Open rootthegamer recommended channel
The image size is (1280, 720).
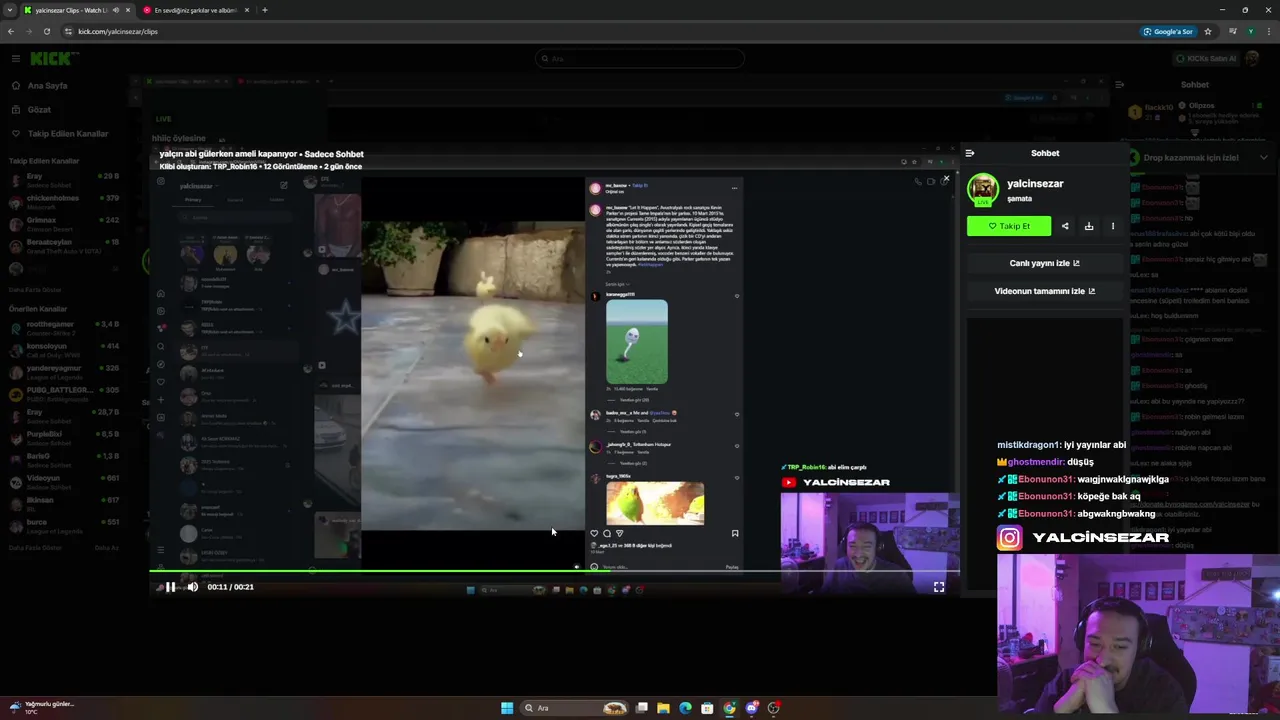pos(64,327)
